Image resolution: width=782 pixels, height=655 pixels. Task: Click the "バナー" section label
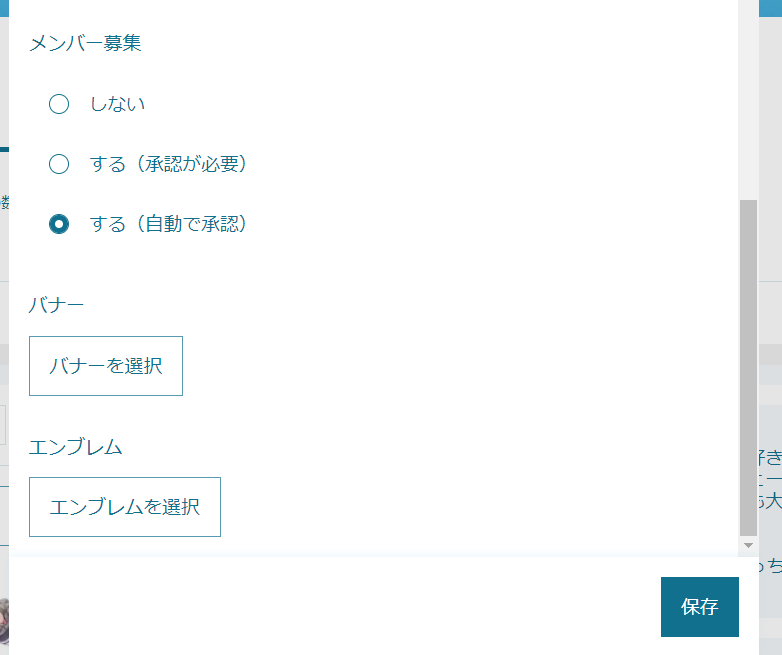(x=57, y=305)
